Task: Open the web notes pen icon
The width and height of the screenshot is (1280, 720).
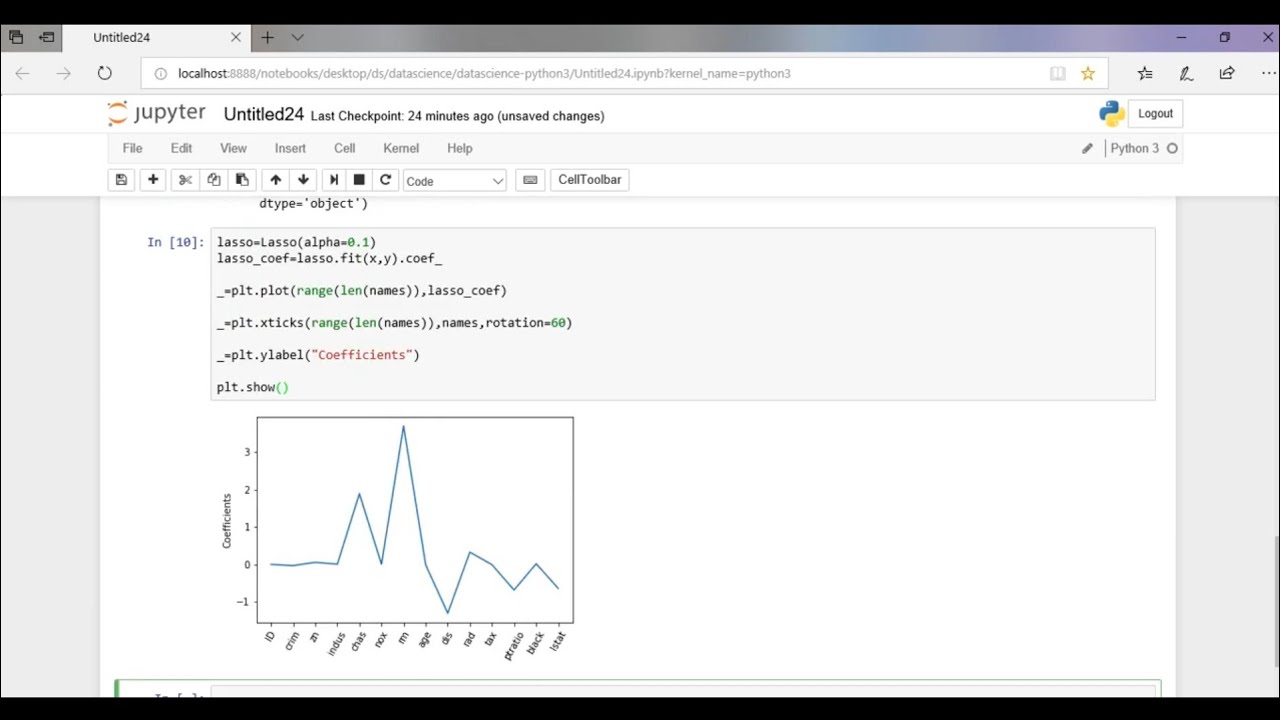Action: point(1186,73)
